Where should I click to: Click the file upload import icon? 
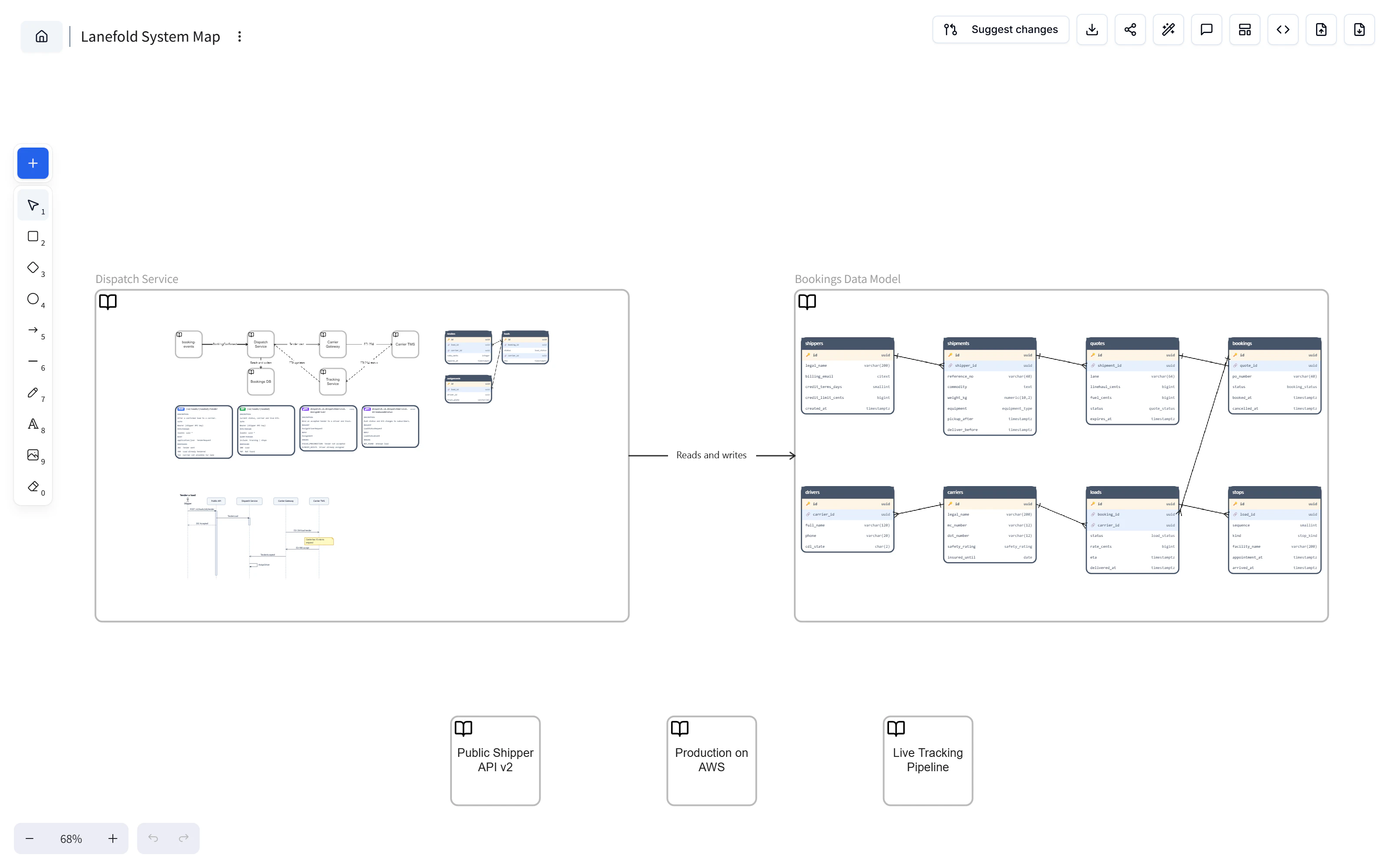1321,29
